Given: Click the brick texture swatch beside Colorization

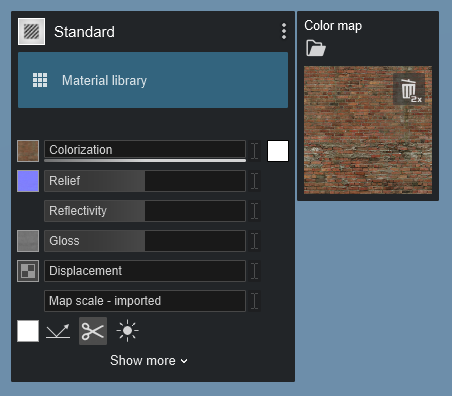Looking at the screenshot, I should pyautogui.click(x=28, y=151).
